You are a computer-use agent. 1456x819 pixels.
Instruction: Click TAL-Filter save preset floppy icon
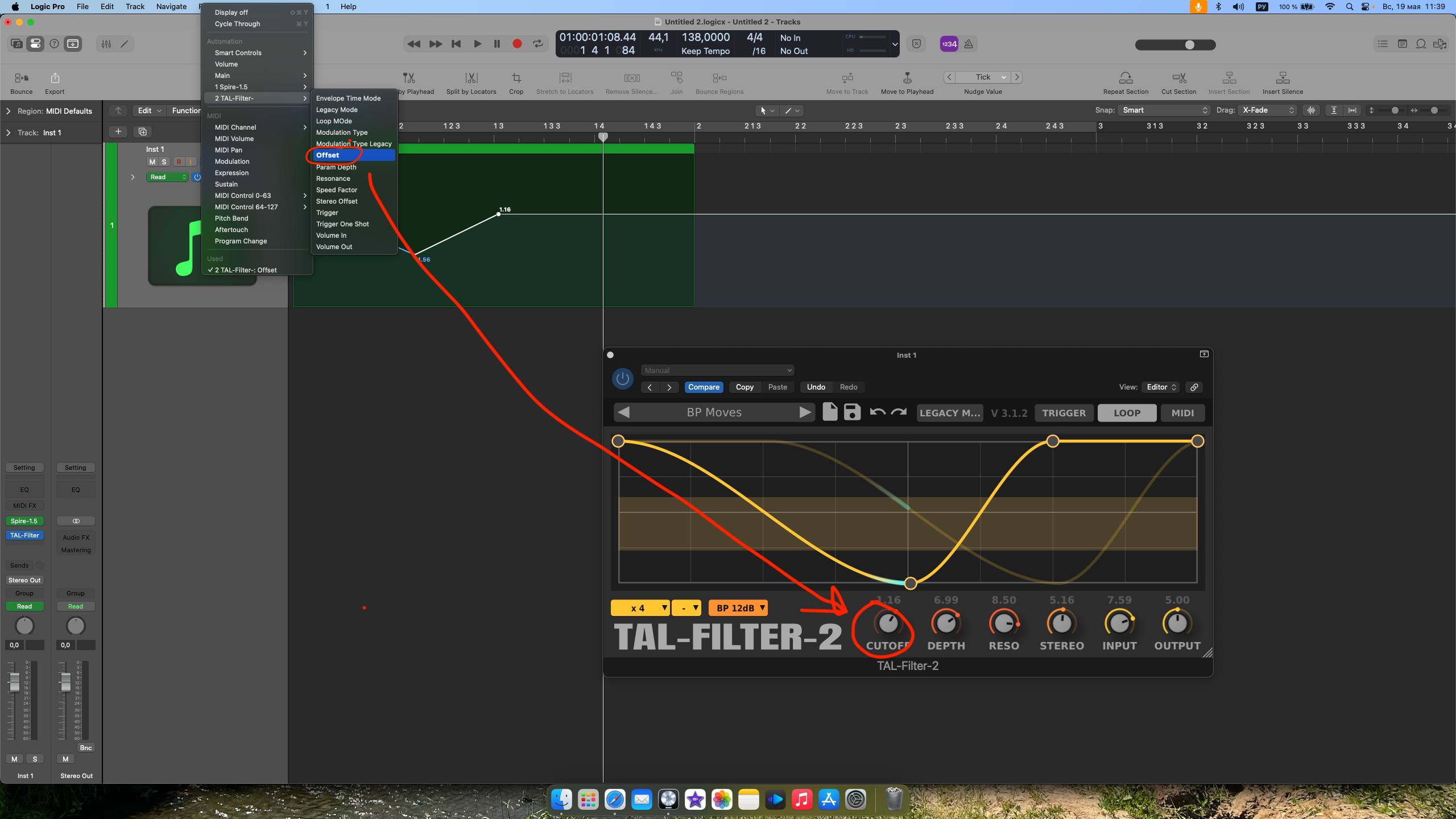[852, 412]
